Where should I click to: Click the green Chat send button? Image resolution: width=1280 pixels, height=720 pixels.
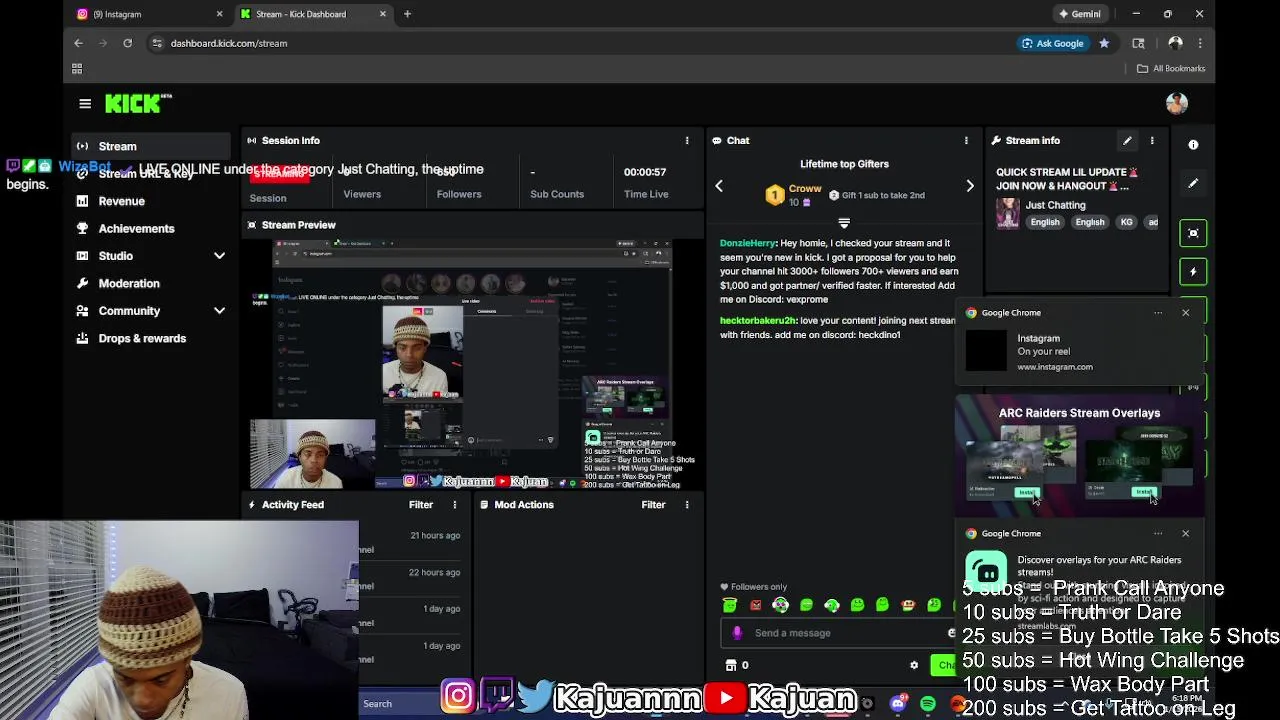pos(943,665)
